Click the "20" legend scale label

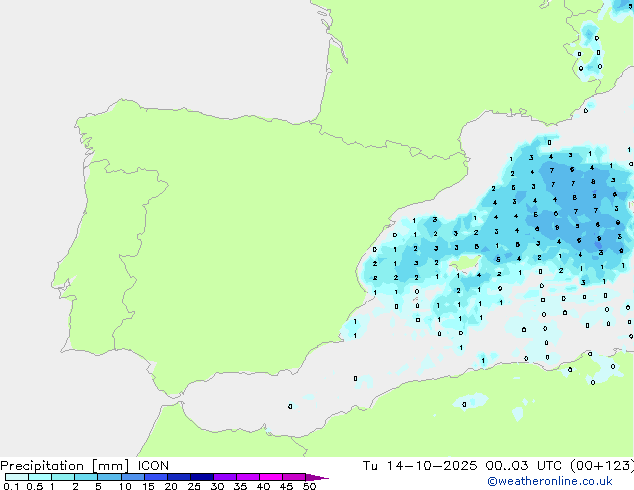[171, 486]
